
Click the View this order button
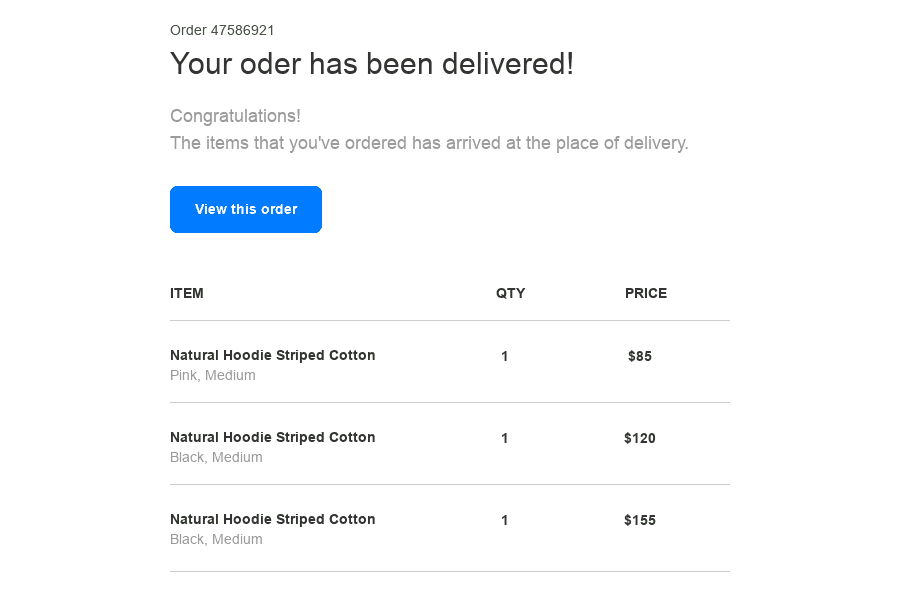[x=246, y=209]
